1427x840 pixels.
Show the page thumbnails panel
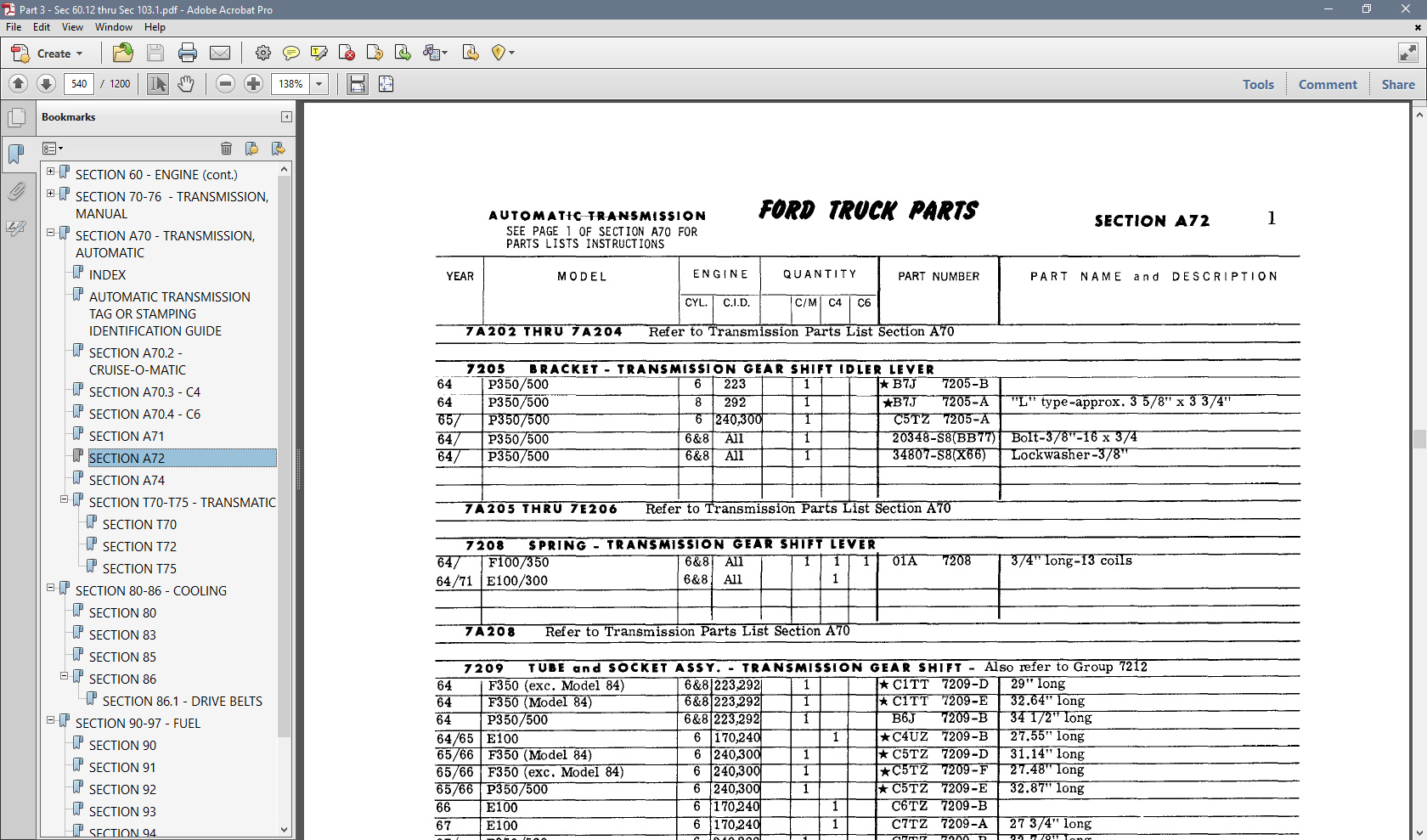click(x=16, y=118)
